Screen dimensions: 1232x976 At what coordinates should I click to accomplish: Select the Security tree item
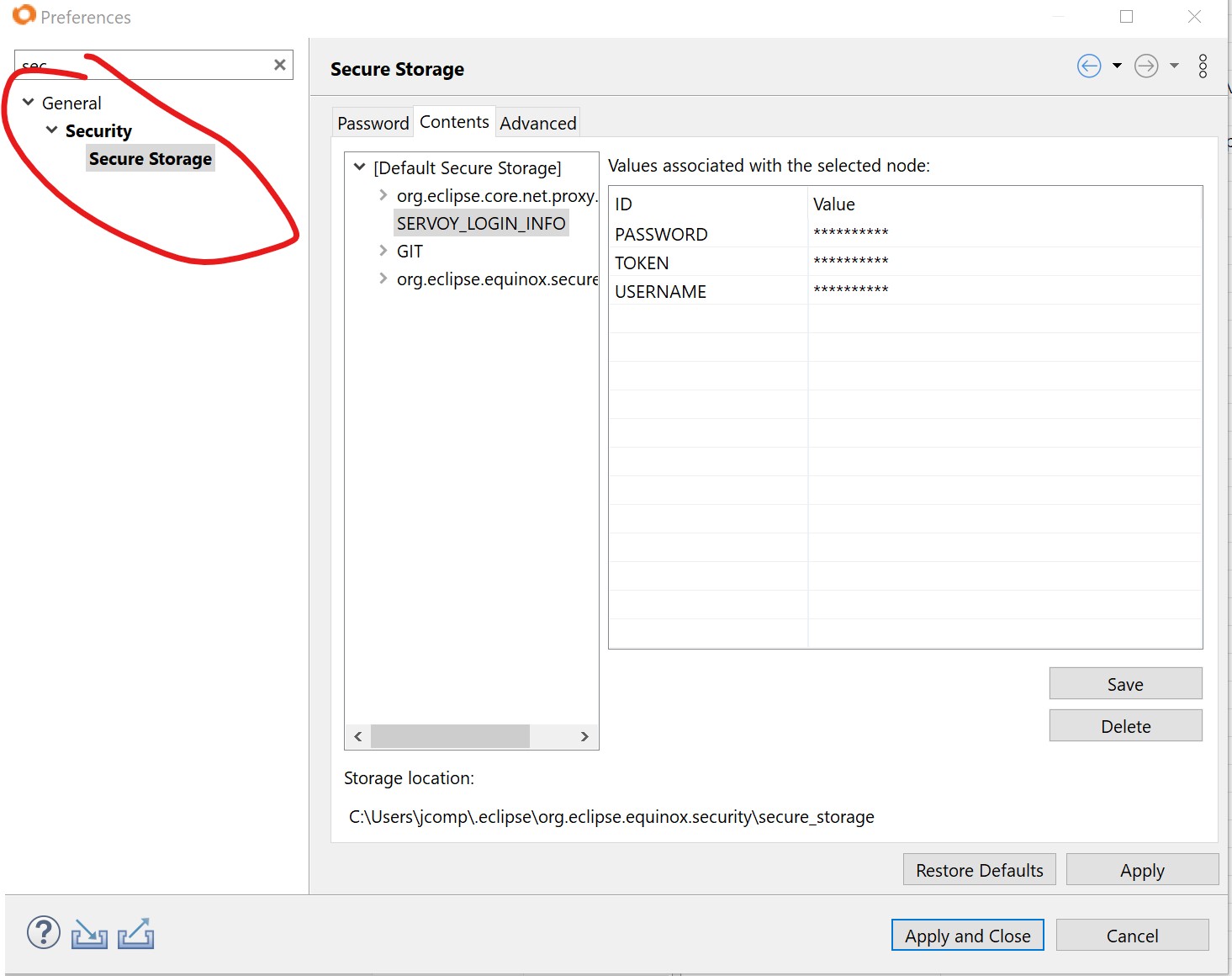click(x=98, y=131)
